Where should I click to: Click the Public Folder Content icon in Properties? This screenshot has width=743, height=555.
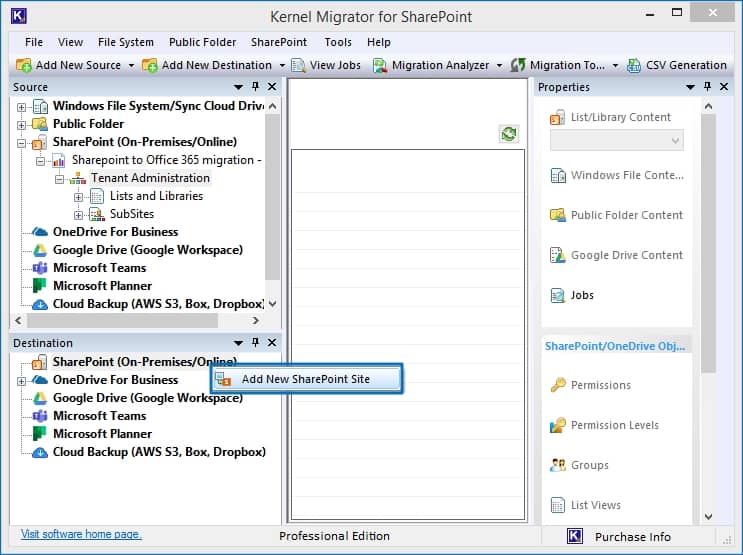(x=558, y=215)
